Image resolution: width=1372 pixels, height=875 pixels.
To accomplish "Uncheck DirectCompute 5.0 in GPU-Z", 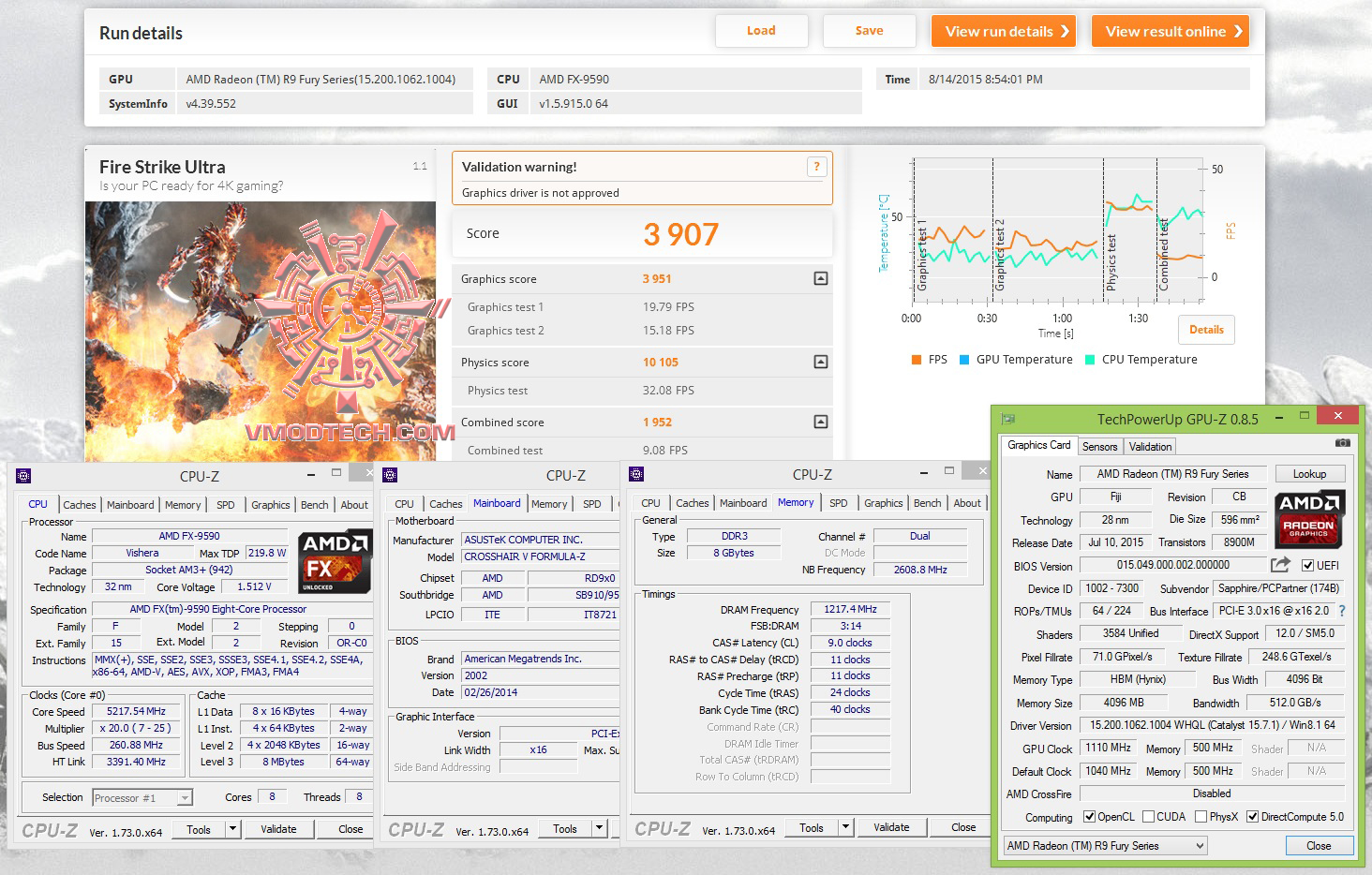I will [x=1253, y=816].
